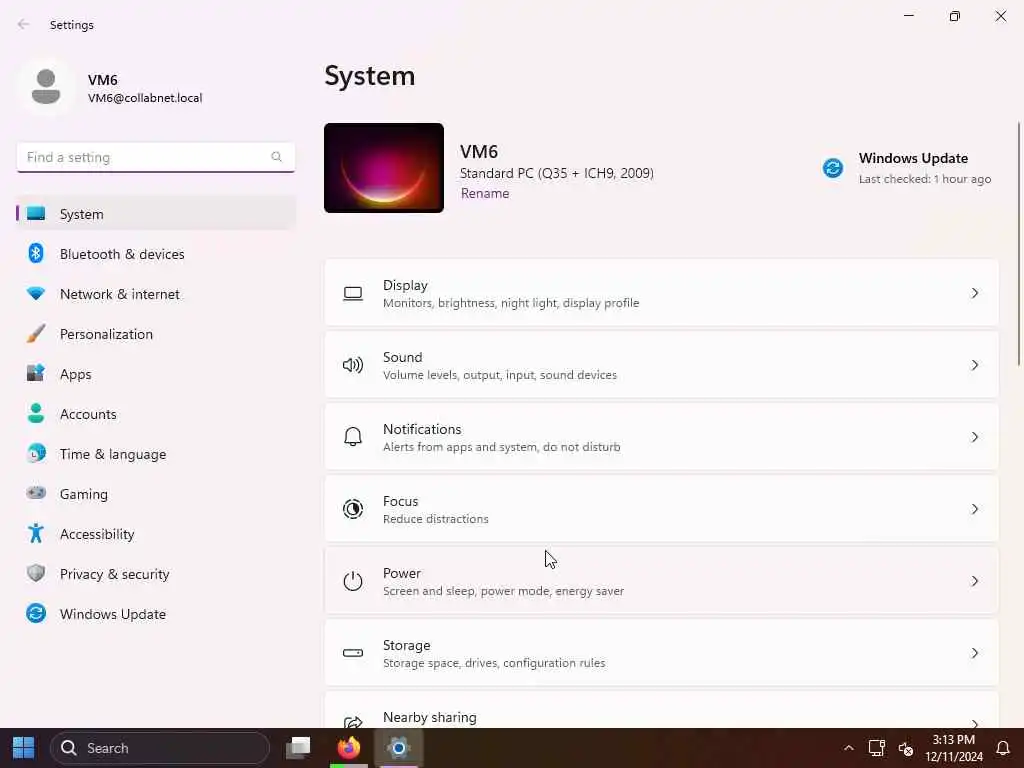Click 'Reduce distractions' description
The width and height of the screenshot is (1024, 768).
coord(436,519)
